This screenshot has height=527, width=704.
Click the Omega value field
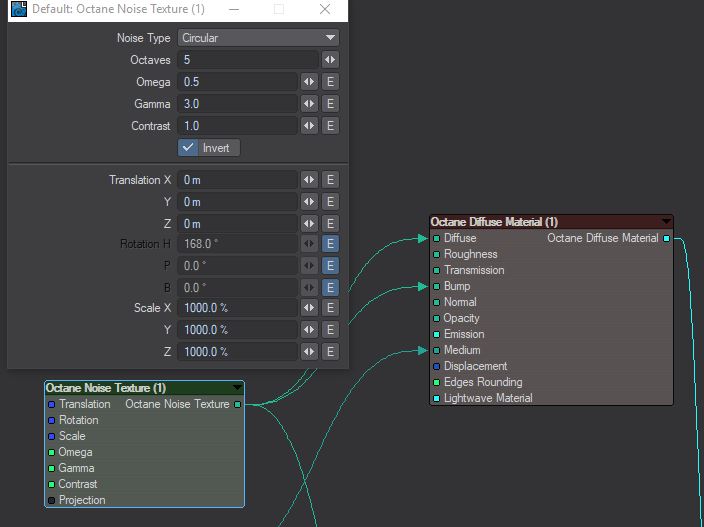pyautogui.click(x=238, y=82)
